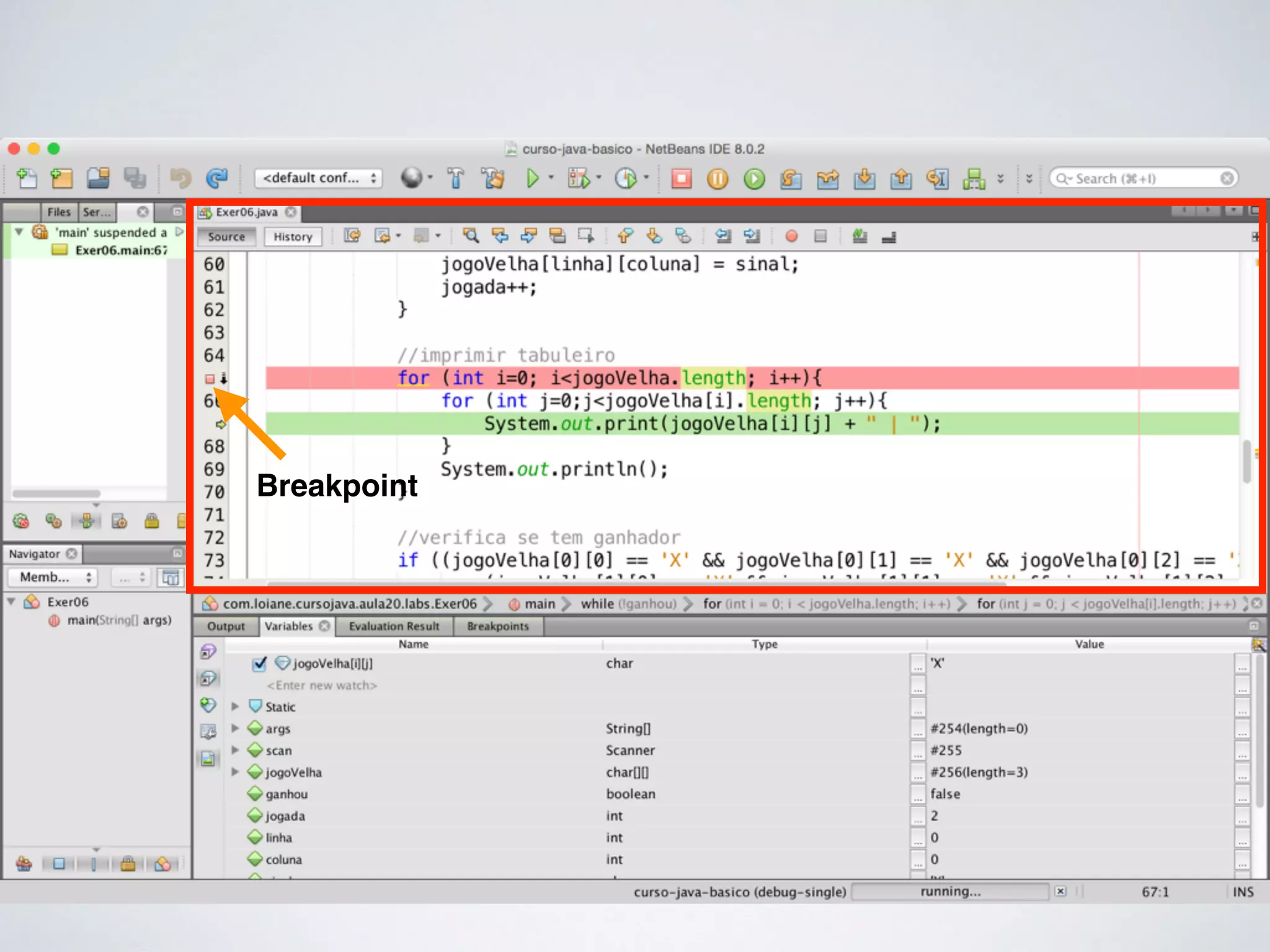1270x952 pixels.
Task: Click the History view button
Action: (293, 237)
